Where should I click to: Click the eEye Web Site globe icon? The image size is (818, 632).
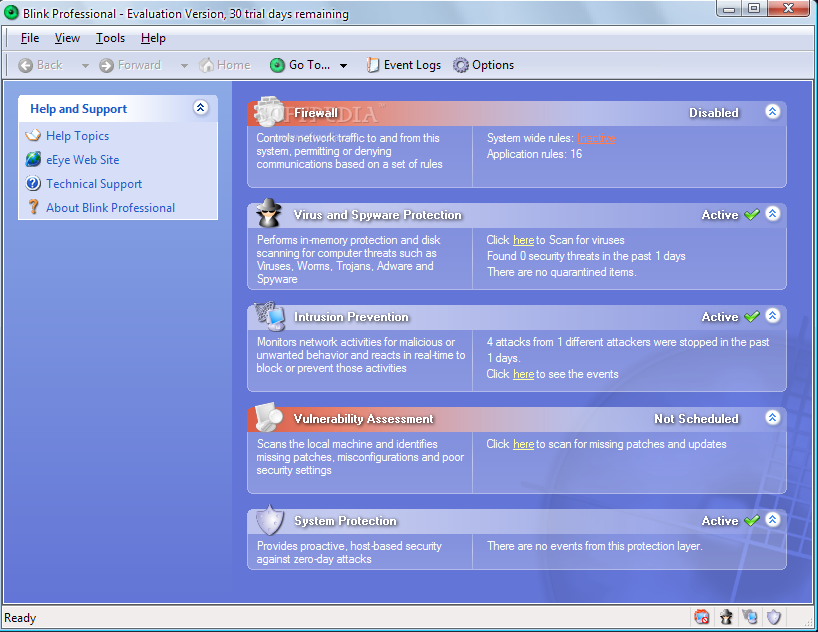click(33, 159)
